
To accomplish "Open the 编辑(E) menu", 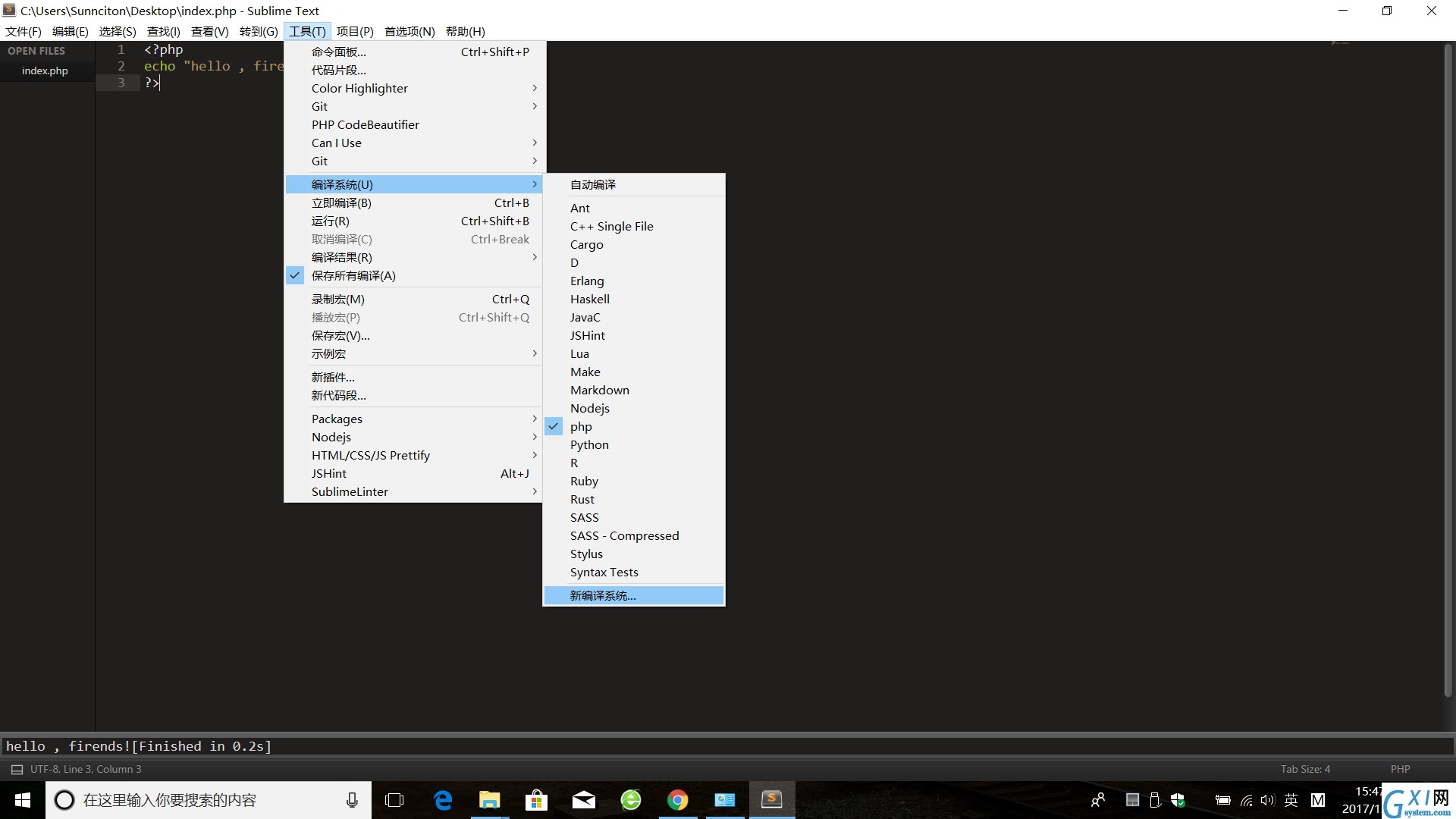I will [x=71, y=31].
